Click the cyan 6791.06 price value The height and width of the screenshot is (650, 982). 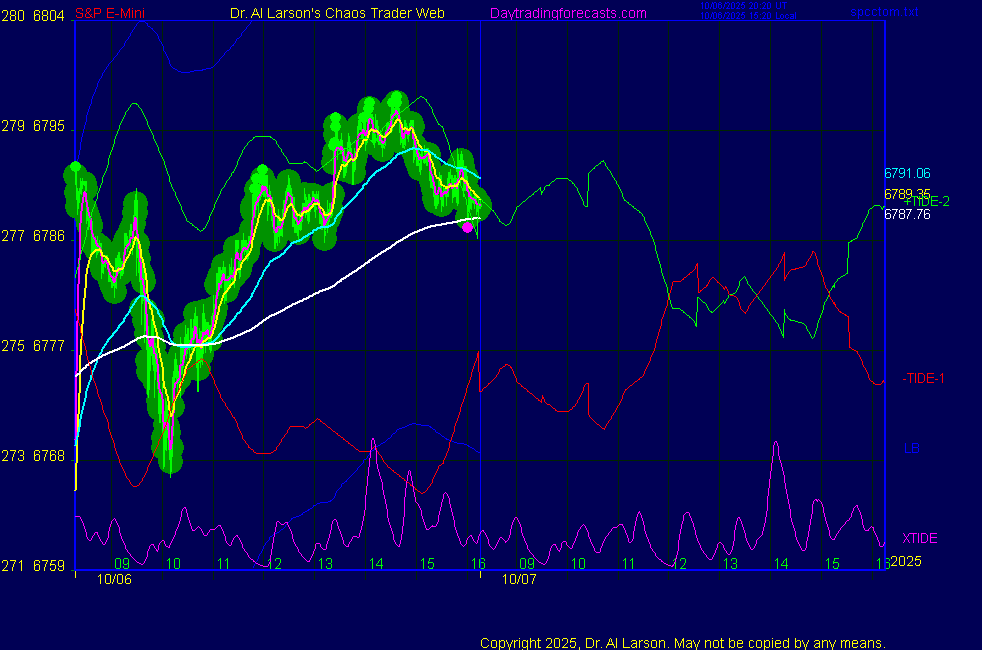(x=907, y=173)
